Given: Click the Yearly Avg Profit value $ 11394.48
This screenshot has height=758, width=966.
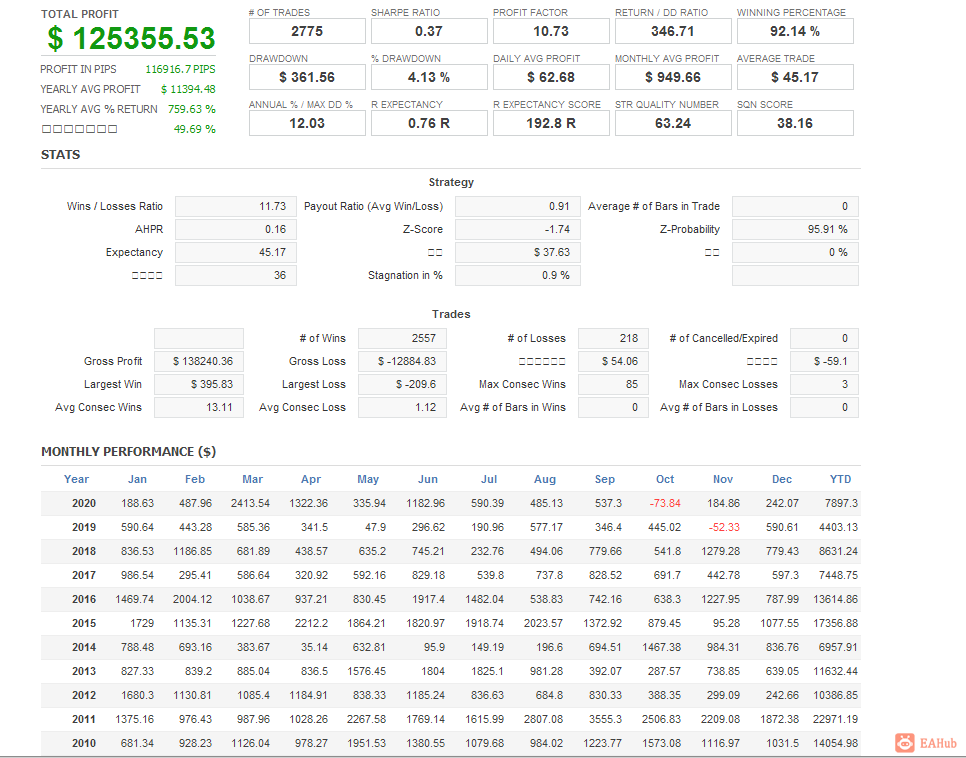Looking at the screenshot, I should [x=188, y=89].
